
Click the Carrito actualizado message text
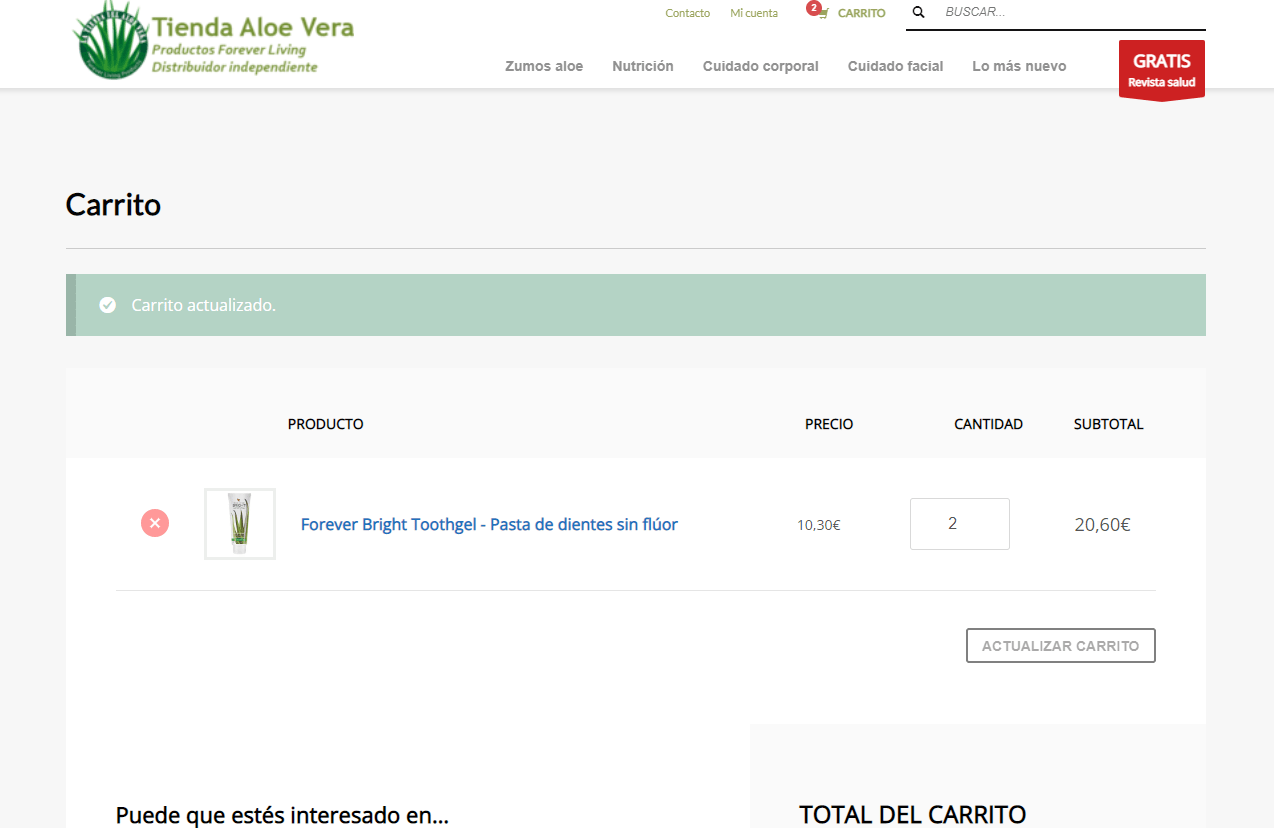pos(204,305)
